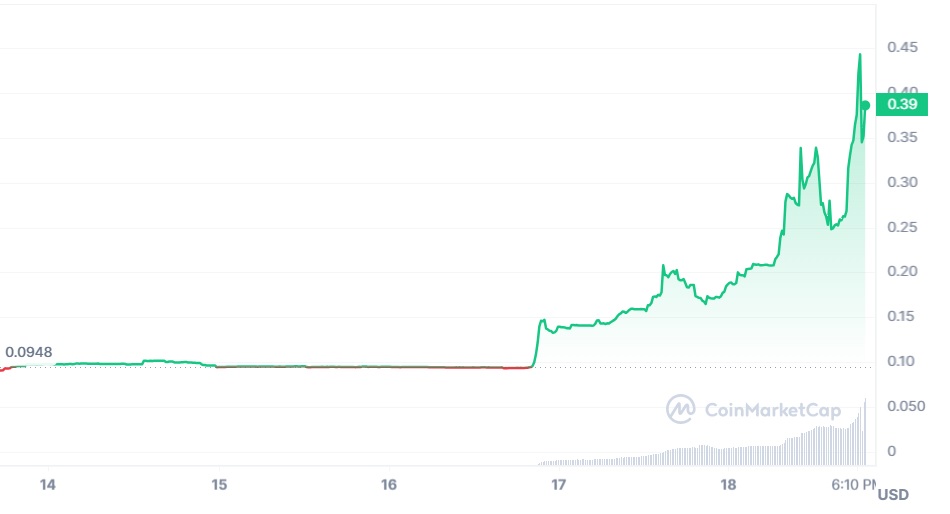This screenshot has width=950, height=514.
Task: Click the 0.20 price axis label
Action: pos(902,271)
